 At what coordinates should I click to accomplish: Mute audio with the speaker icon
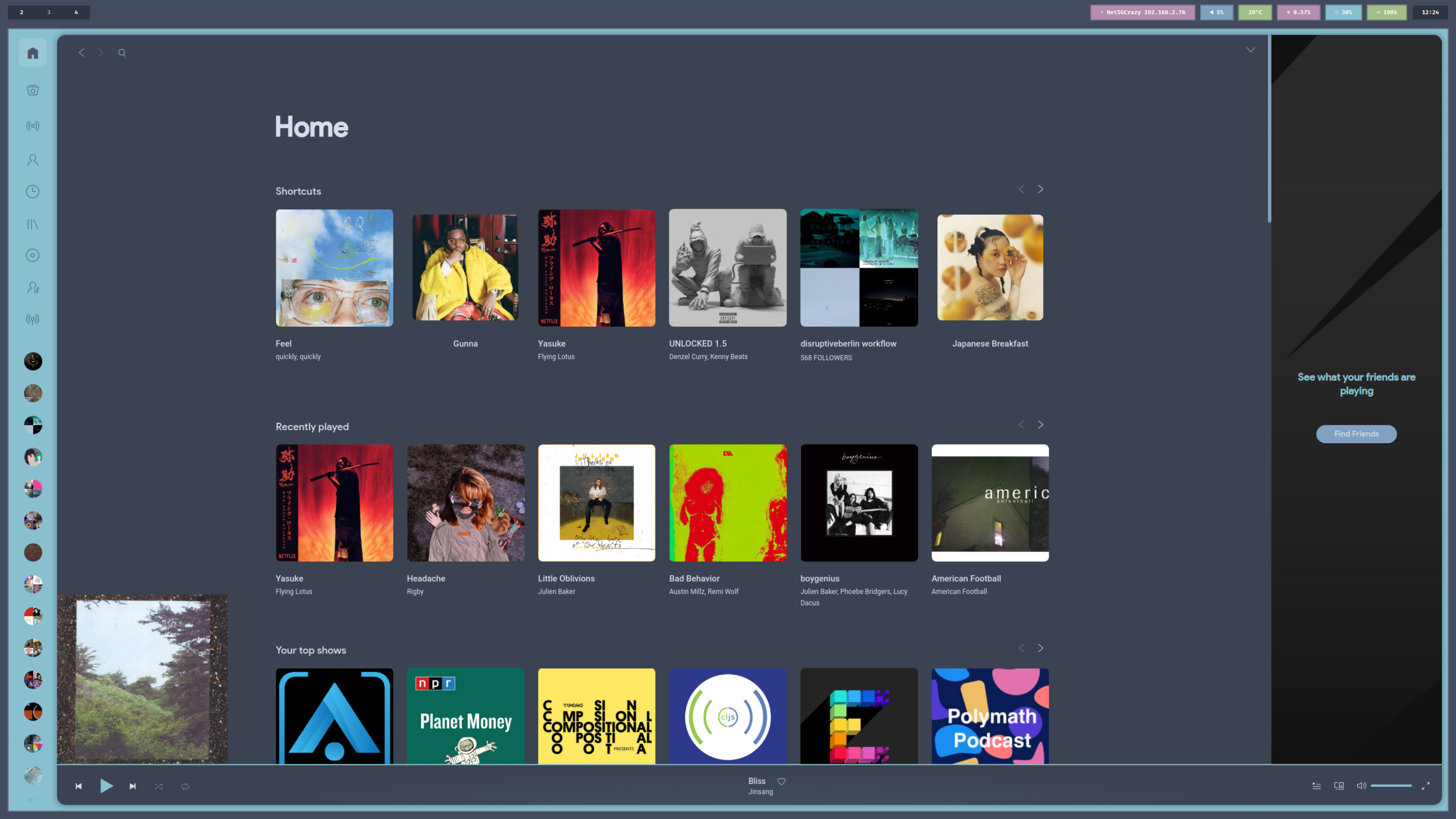point(1361,786)
